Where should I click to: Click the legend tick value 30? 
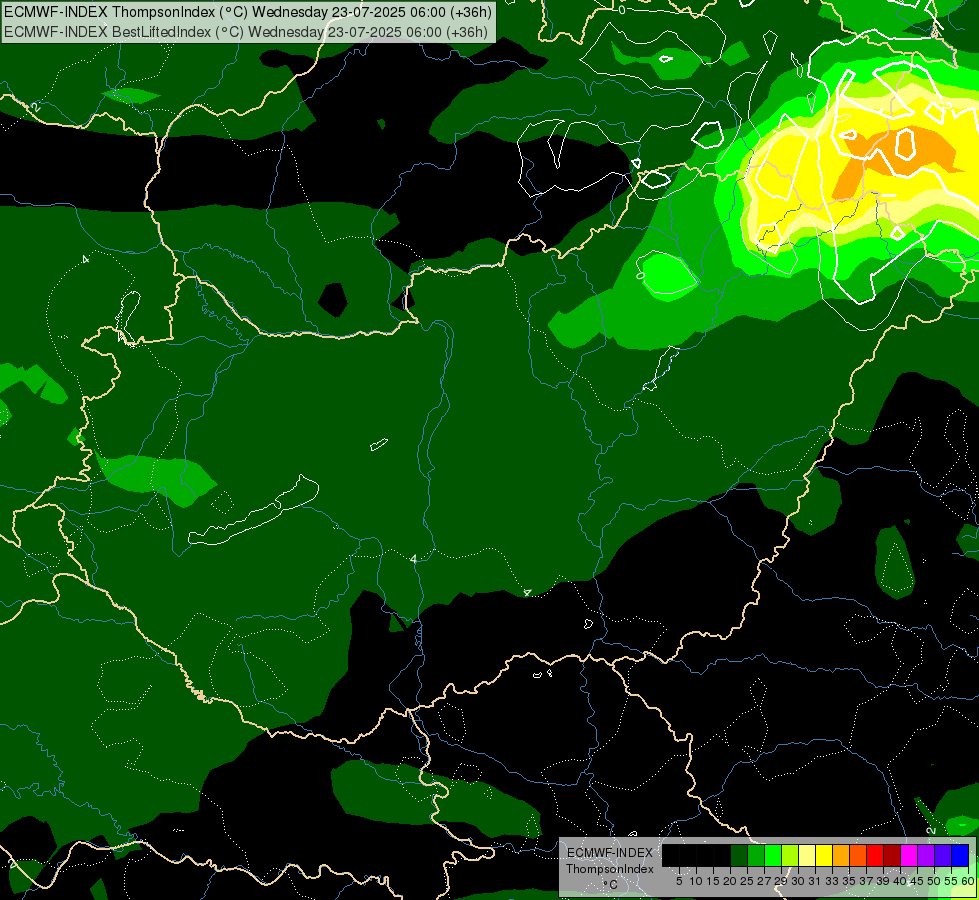[799, 881]
